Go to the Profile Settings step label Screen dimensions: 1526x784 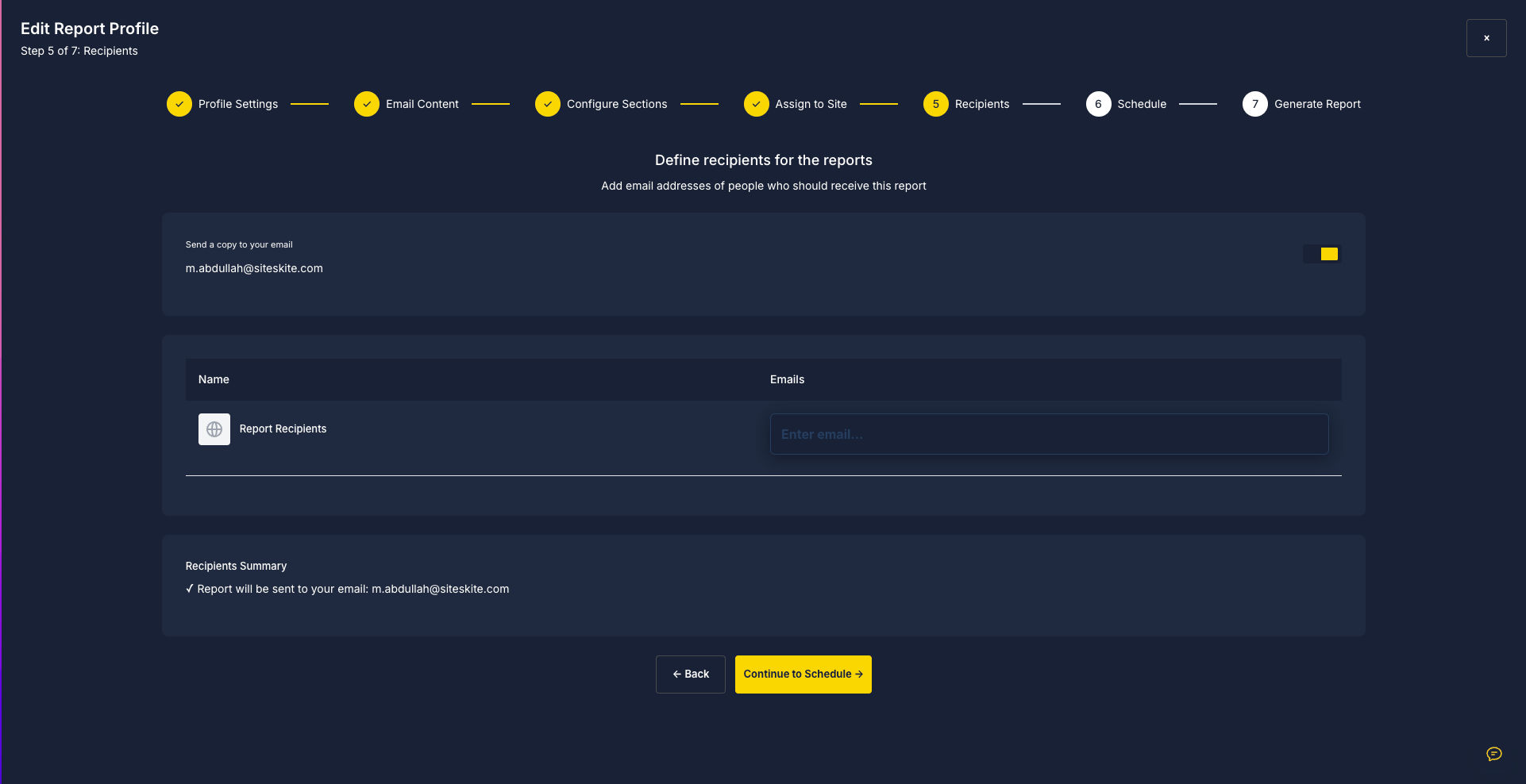click(238, 104)
